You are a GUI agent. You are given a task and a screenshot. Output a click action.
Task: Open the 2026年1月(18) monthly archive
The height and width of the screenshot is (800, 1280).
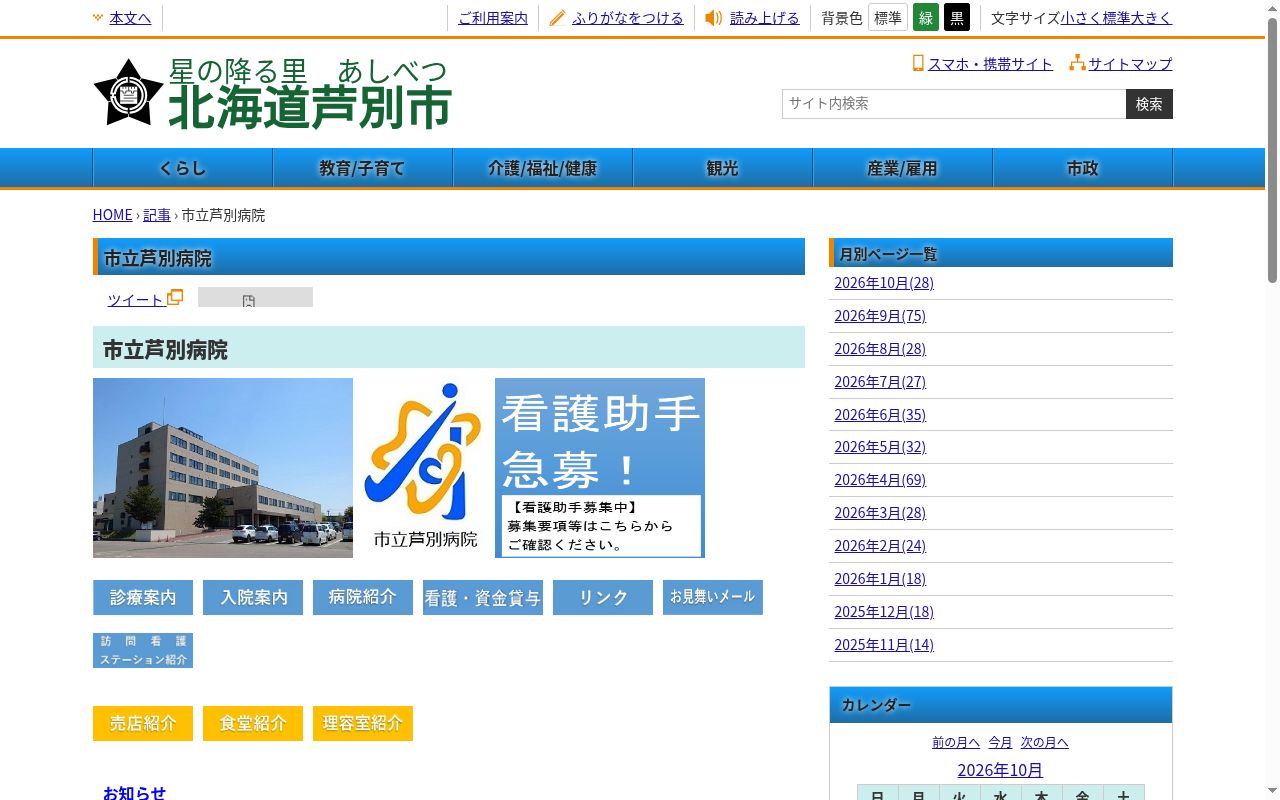[x=880, y=579]
